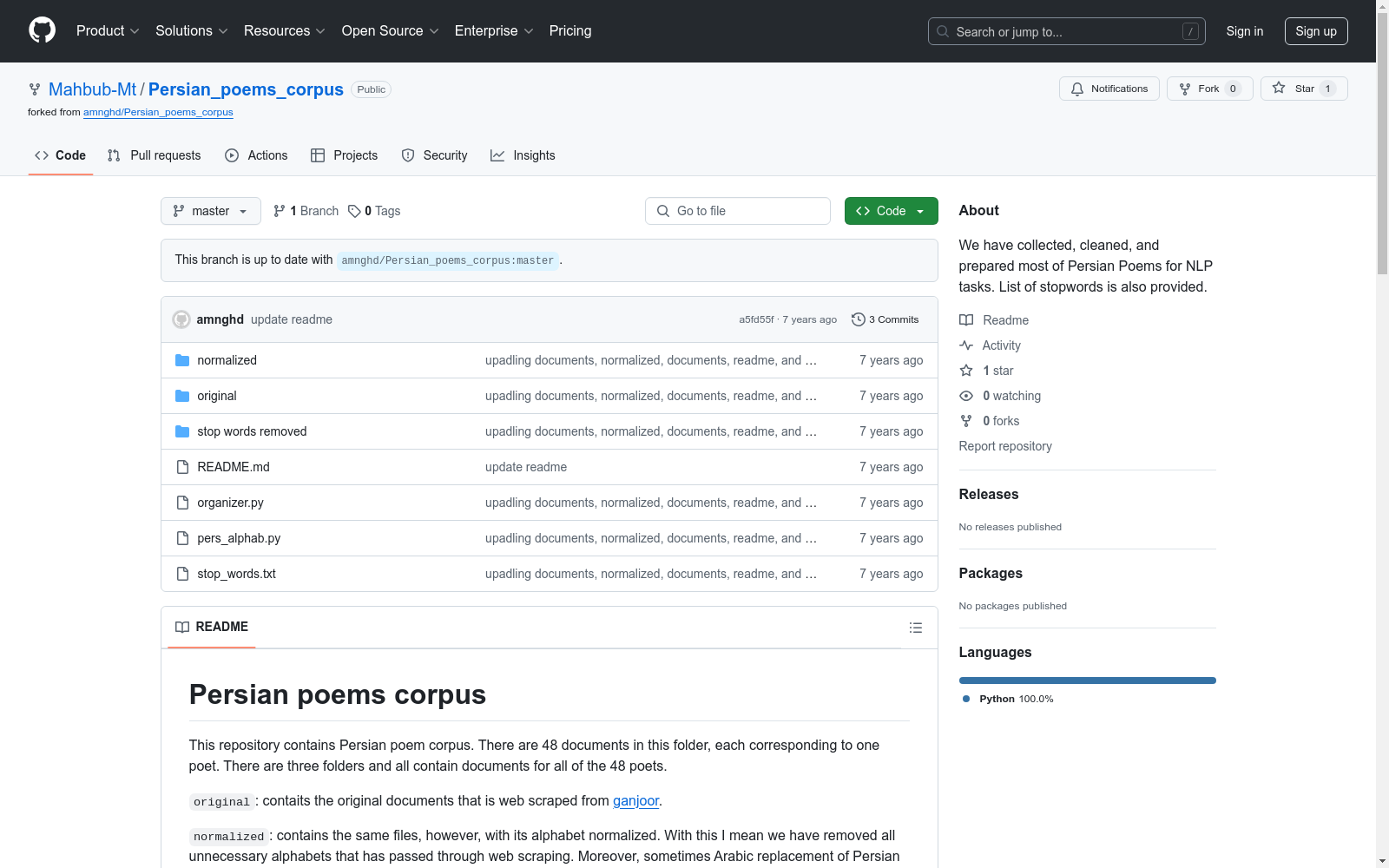
Task: Switch to the Projects tab
Action: pos(345,155)
